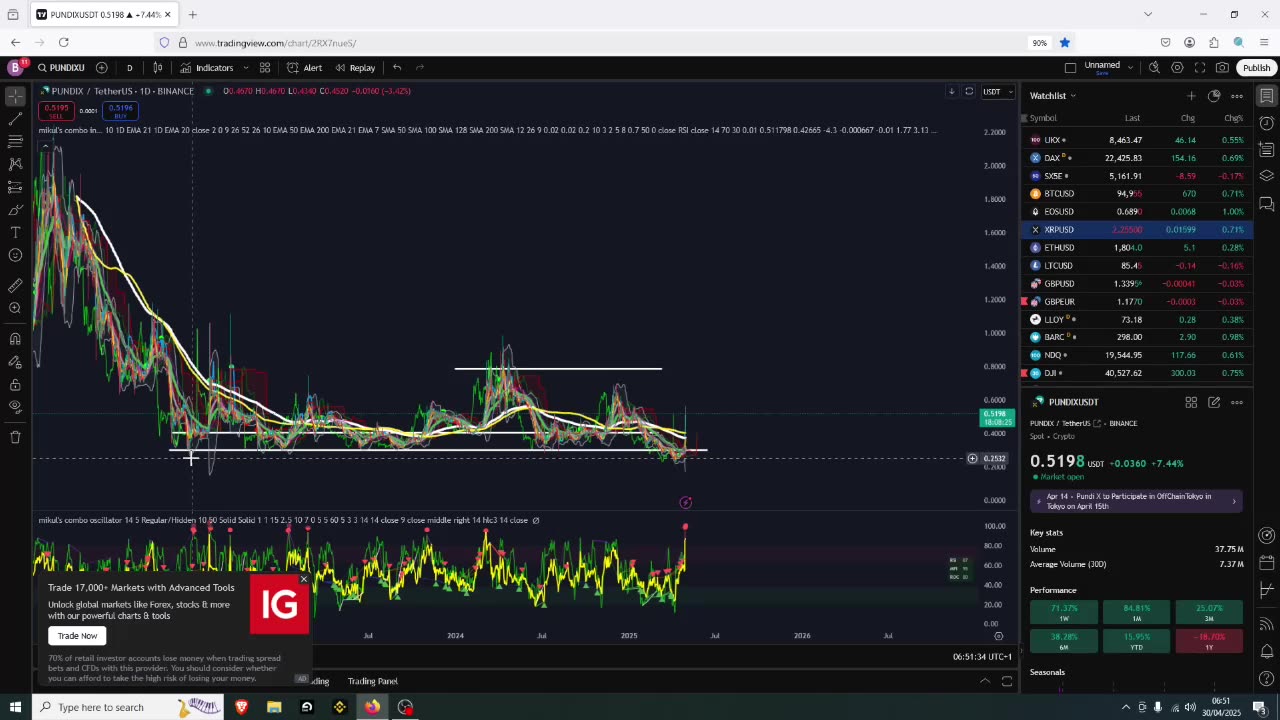This screenshot has width=1280, height=720.
Task: Create a new Alert
Action: click(304, 68)
